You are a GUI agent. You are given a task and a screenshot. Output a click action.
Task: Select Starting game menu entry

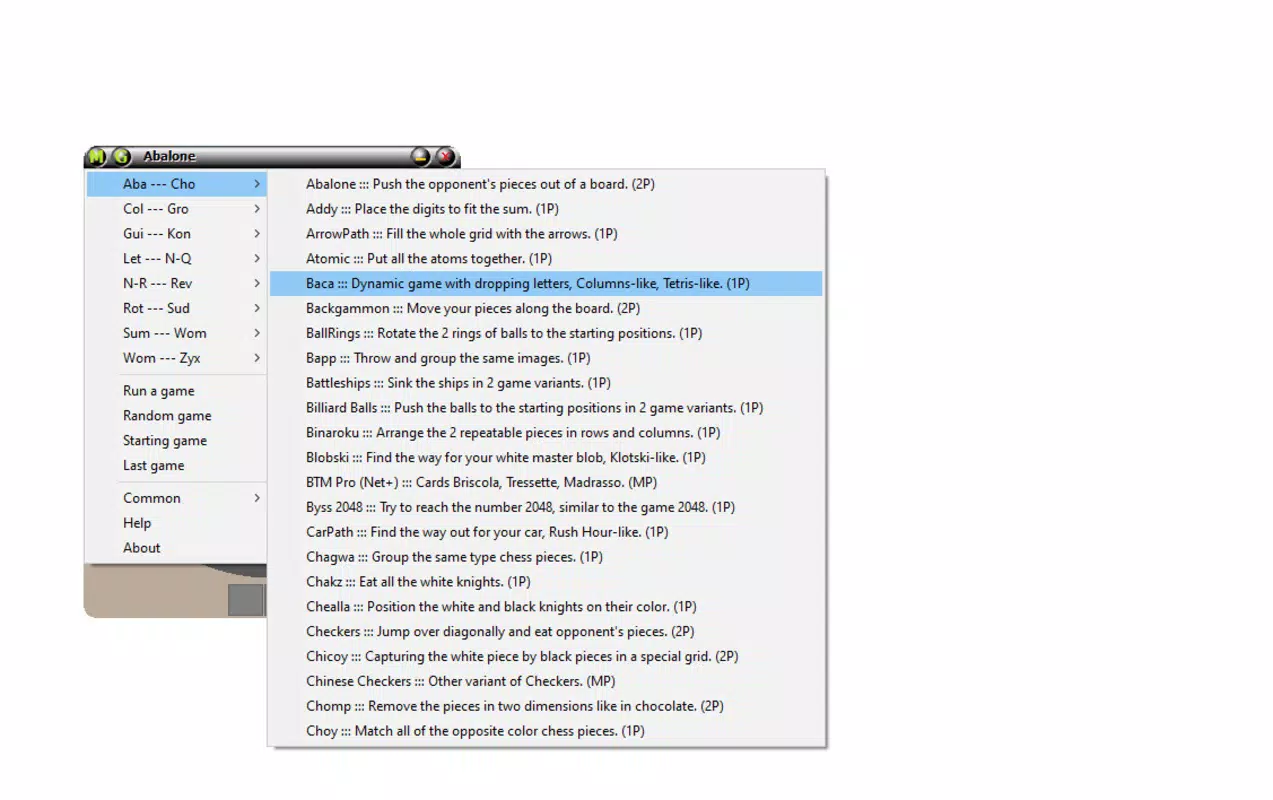point(177,441)
